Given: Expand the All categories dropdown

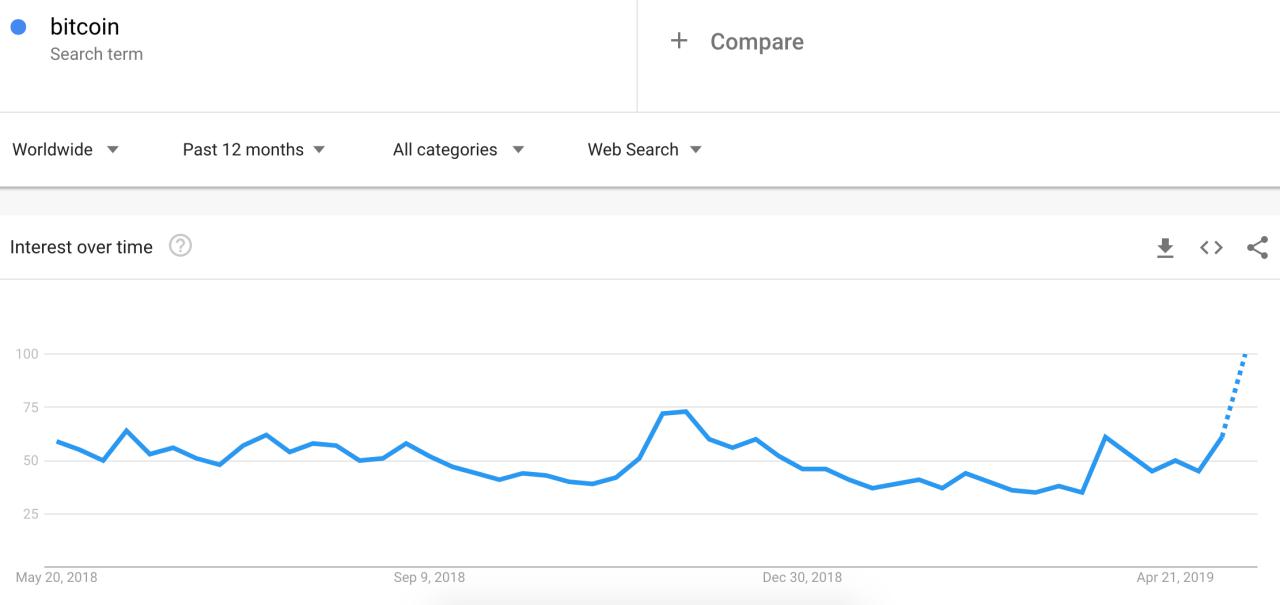Looking at the screenshot, I should tap(456, 149).
